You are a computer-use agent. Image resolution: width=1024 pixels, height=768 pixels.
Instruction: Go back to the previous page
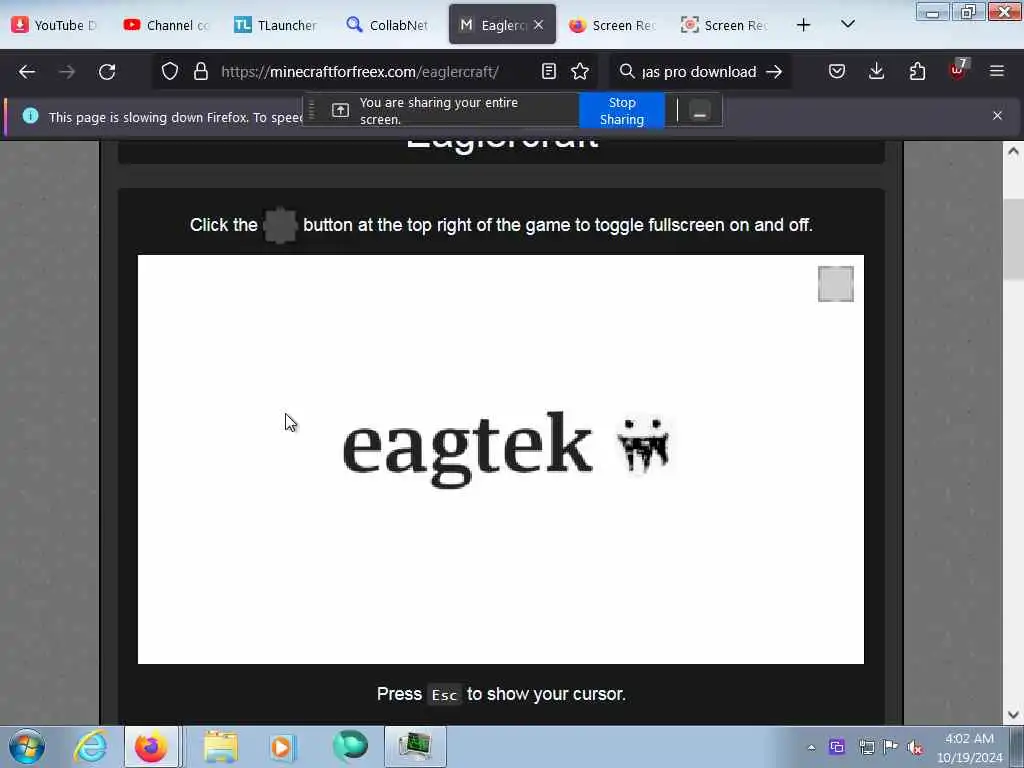pyautogui.click(x=27, y=72)
